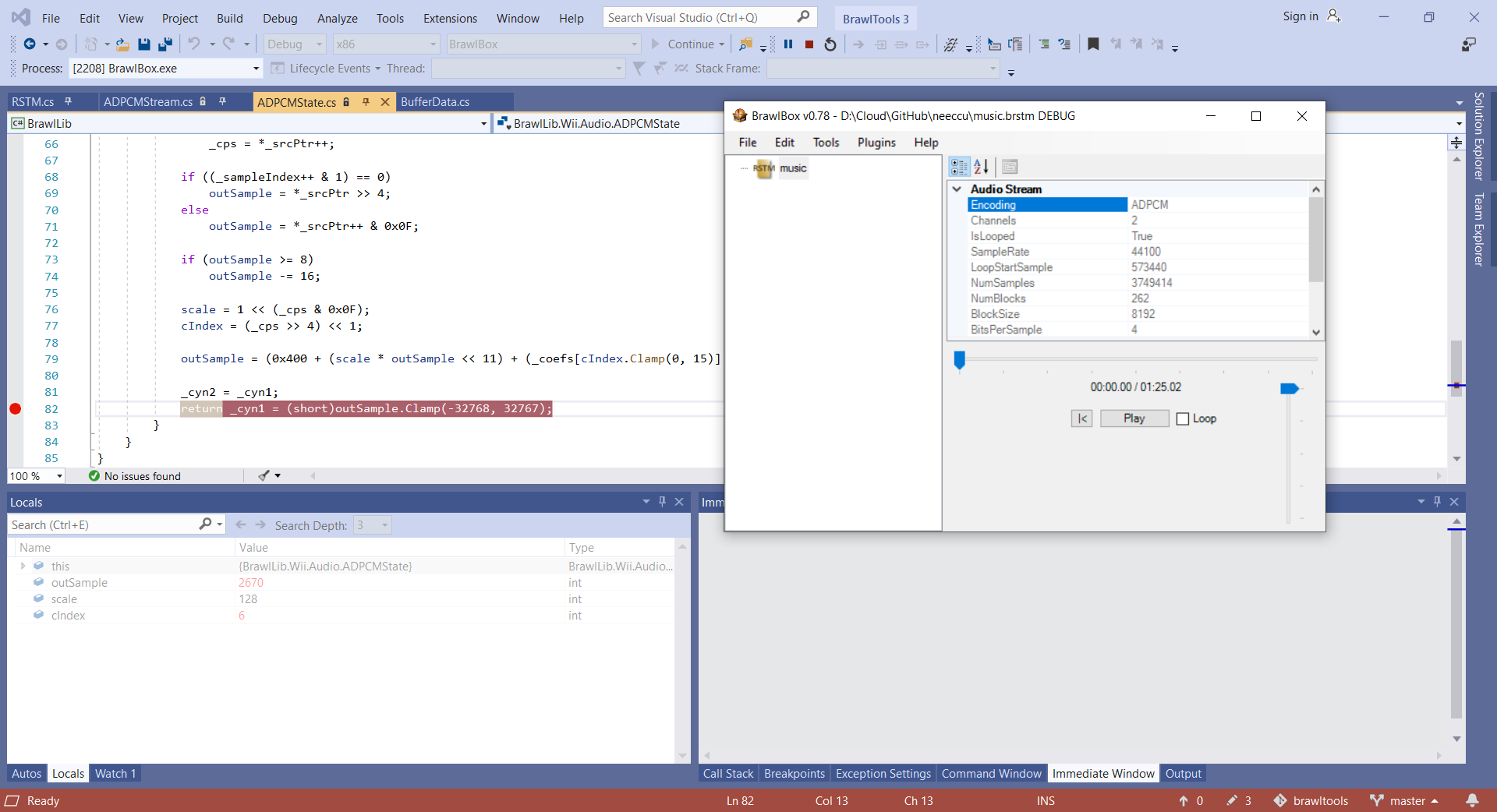
Task: Rewind playback to start in BrawlBox
Action: [1081, 418]
